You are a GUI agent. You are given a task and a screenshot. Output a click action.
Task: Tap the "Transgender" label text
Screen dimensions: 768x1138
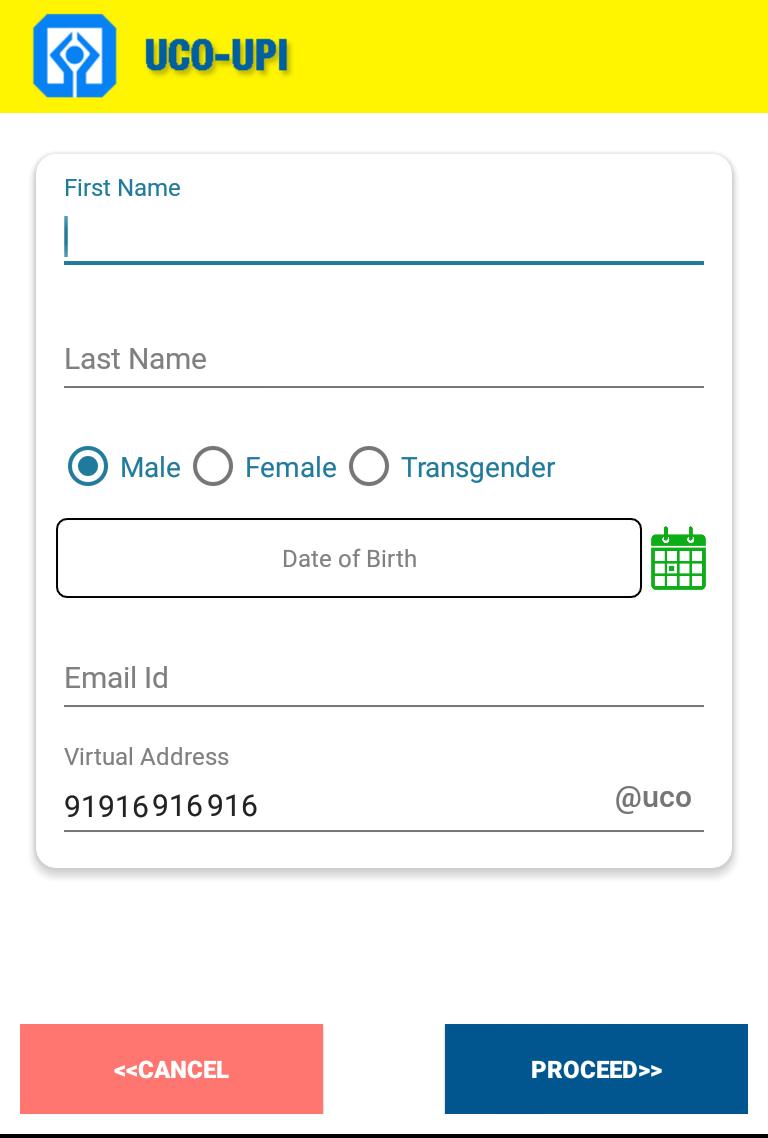[478, 467]
